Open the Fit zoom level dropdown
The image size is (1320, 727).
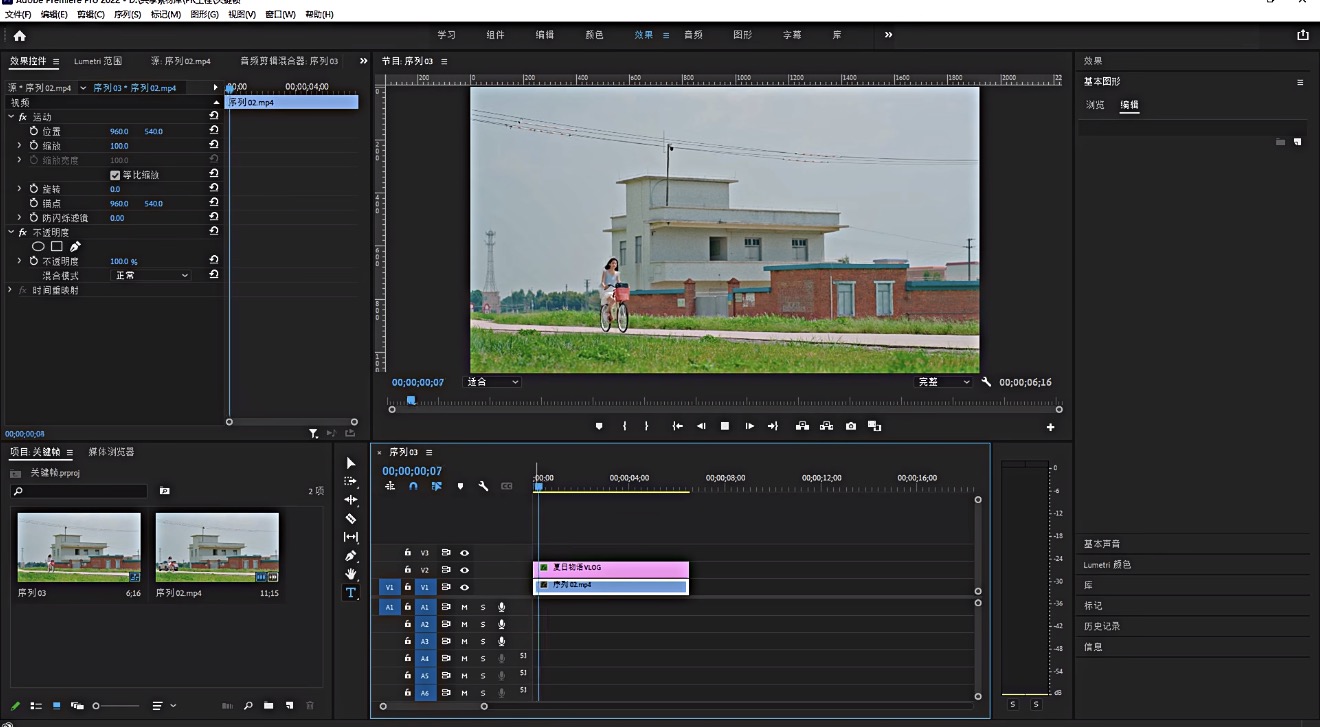tap(493, 382)
